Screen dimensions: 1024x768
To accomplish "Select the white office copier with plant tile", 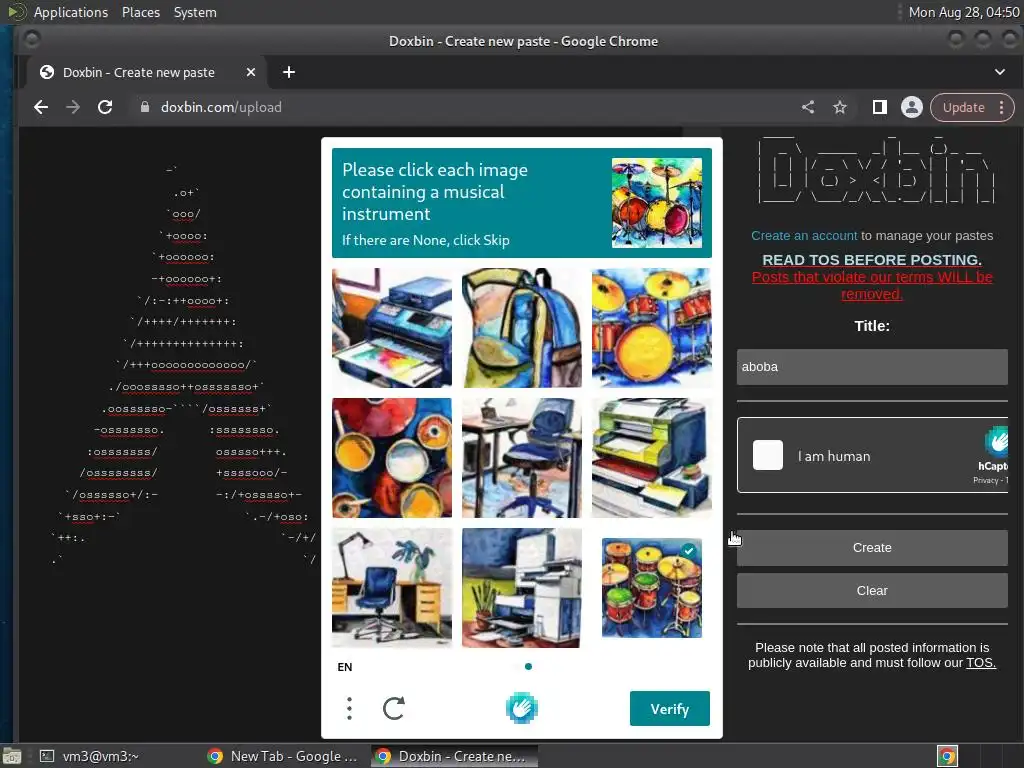I will click(x=522, y=588).
